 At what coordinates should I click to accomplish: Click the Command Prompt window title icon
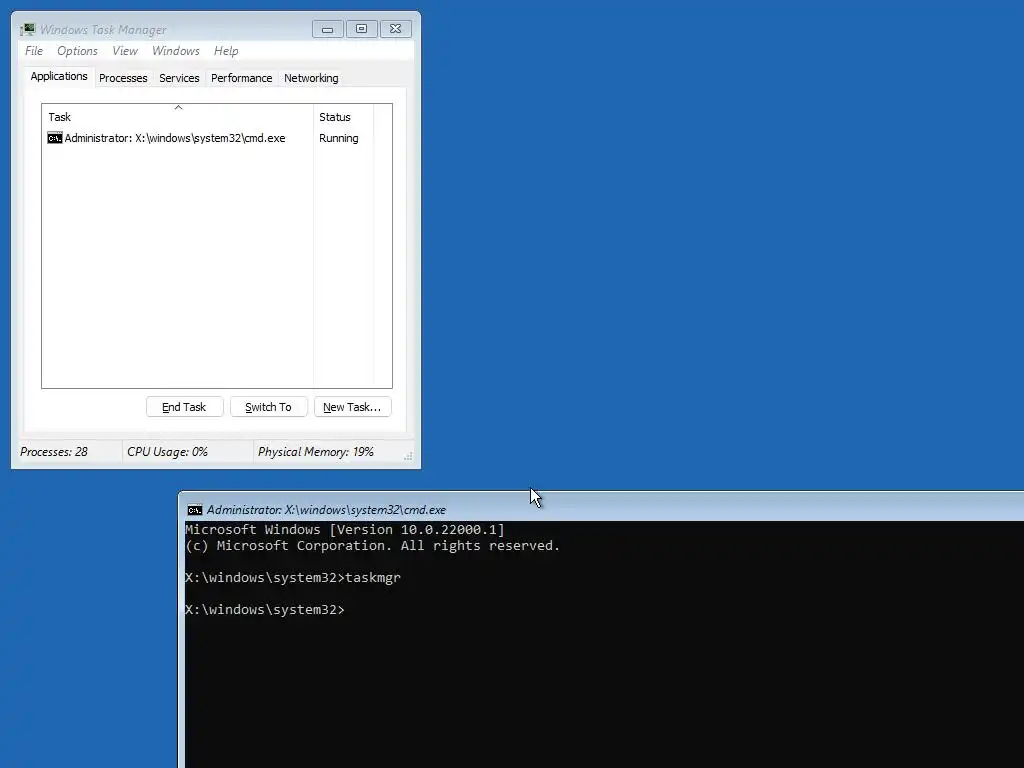point(195,510)
